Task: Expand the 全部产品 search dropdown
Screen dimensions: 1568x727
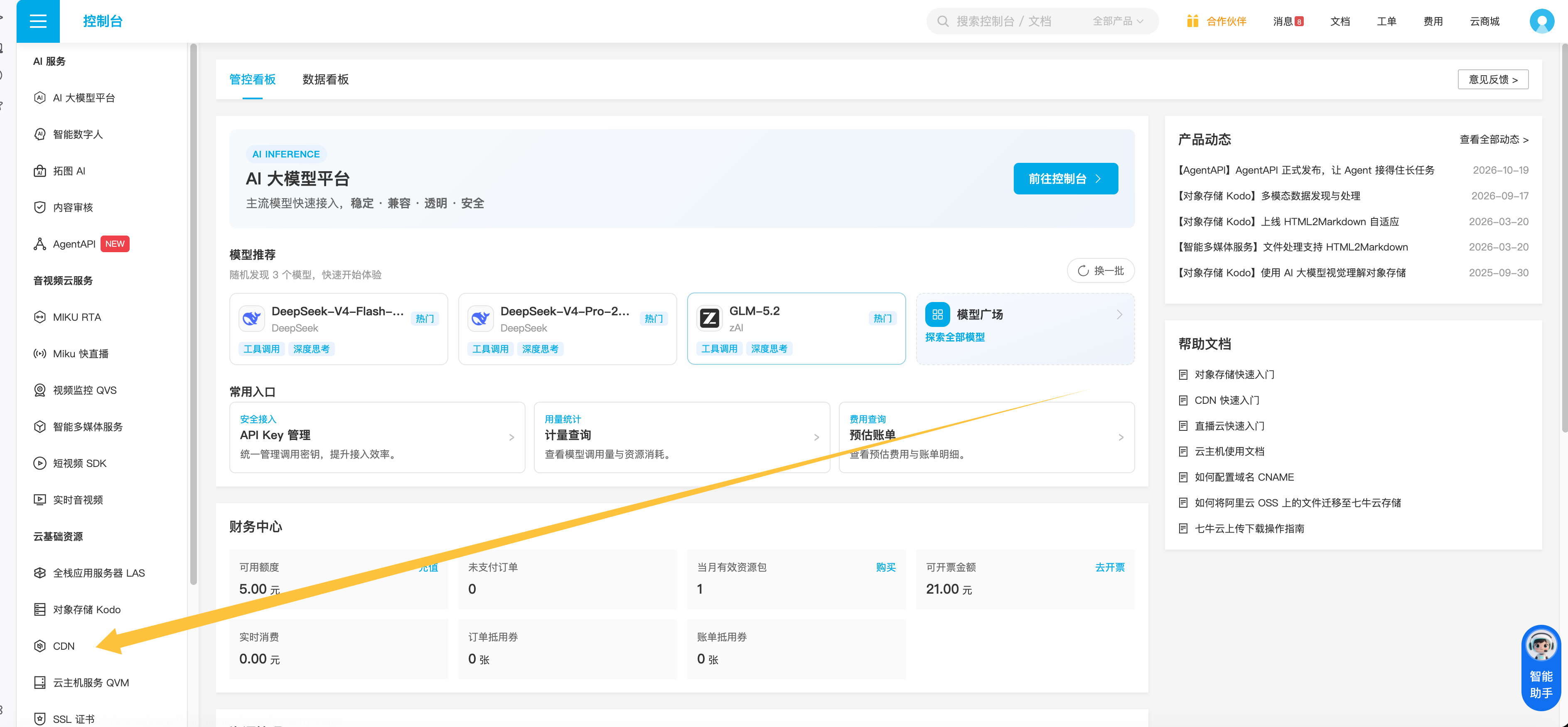Action: 1118,21
